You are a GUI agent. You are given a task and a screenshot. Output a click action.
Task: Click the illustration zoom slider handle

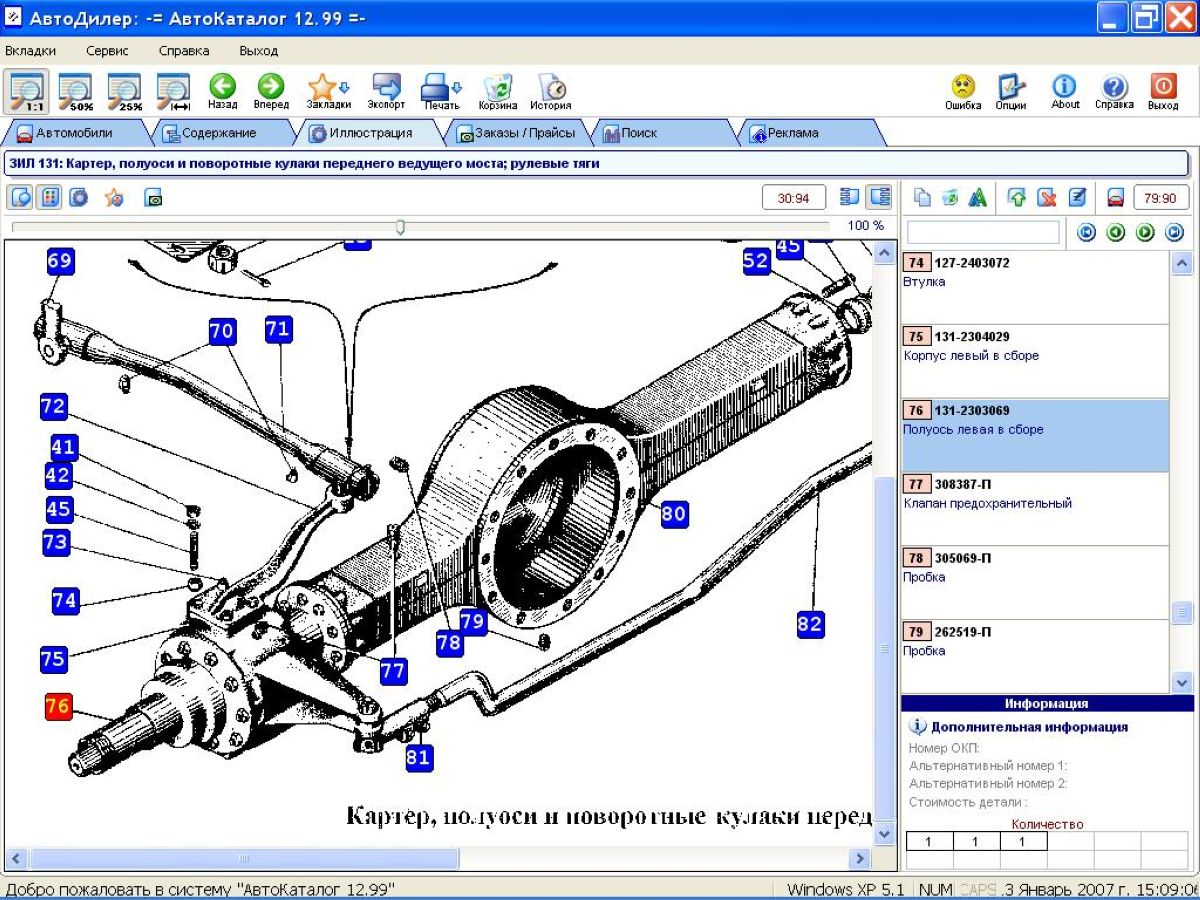400,227
